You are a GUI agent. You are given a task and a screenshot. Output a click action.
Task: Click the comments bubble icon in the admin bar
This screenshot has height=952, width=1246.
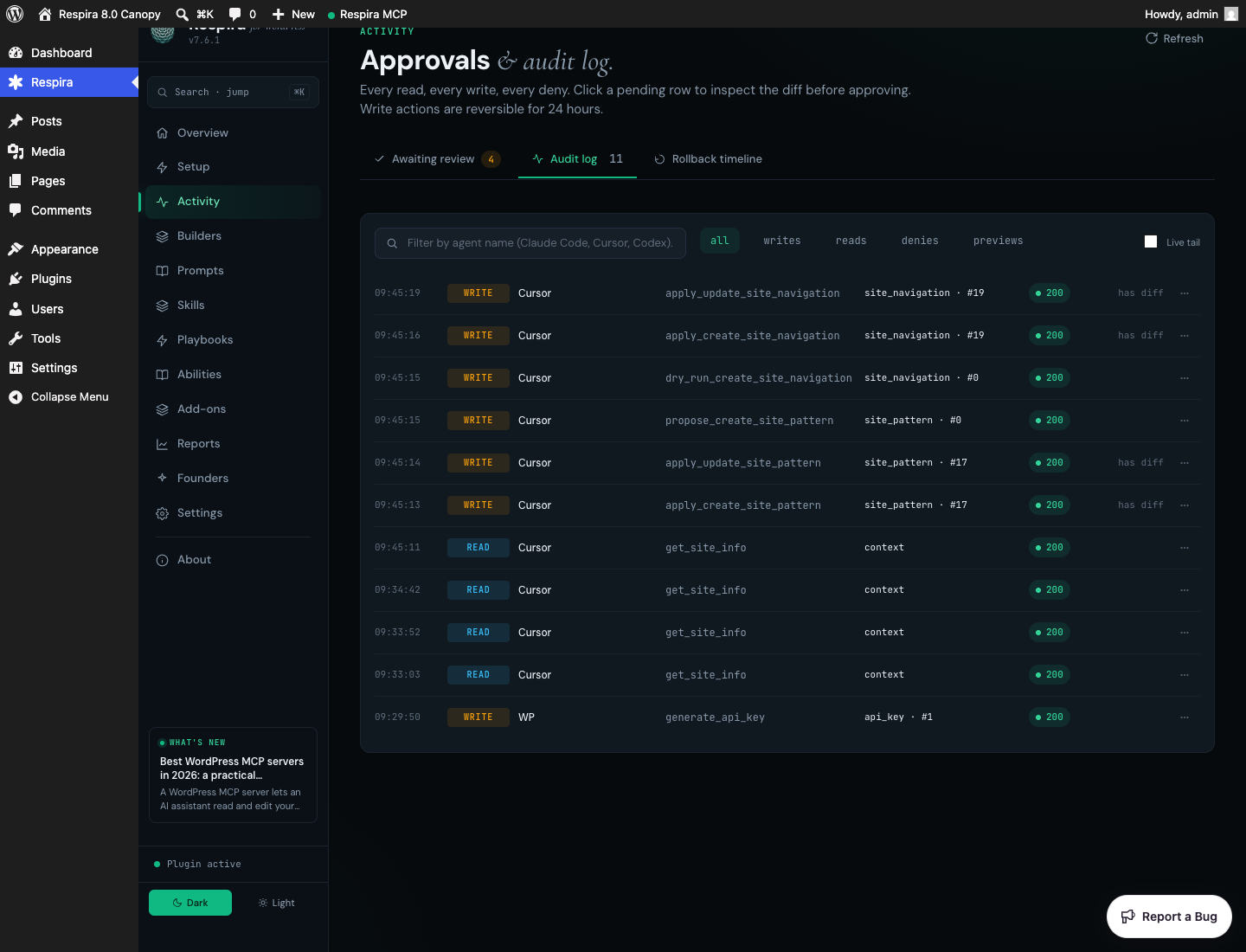(x=234, y=14)
